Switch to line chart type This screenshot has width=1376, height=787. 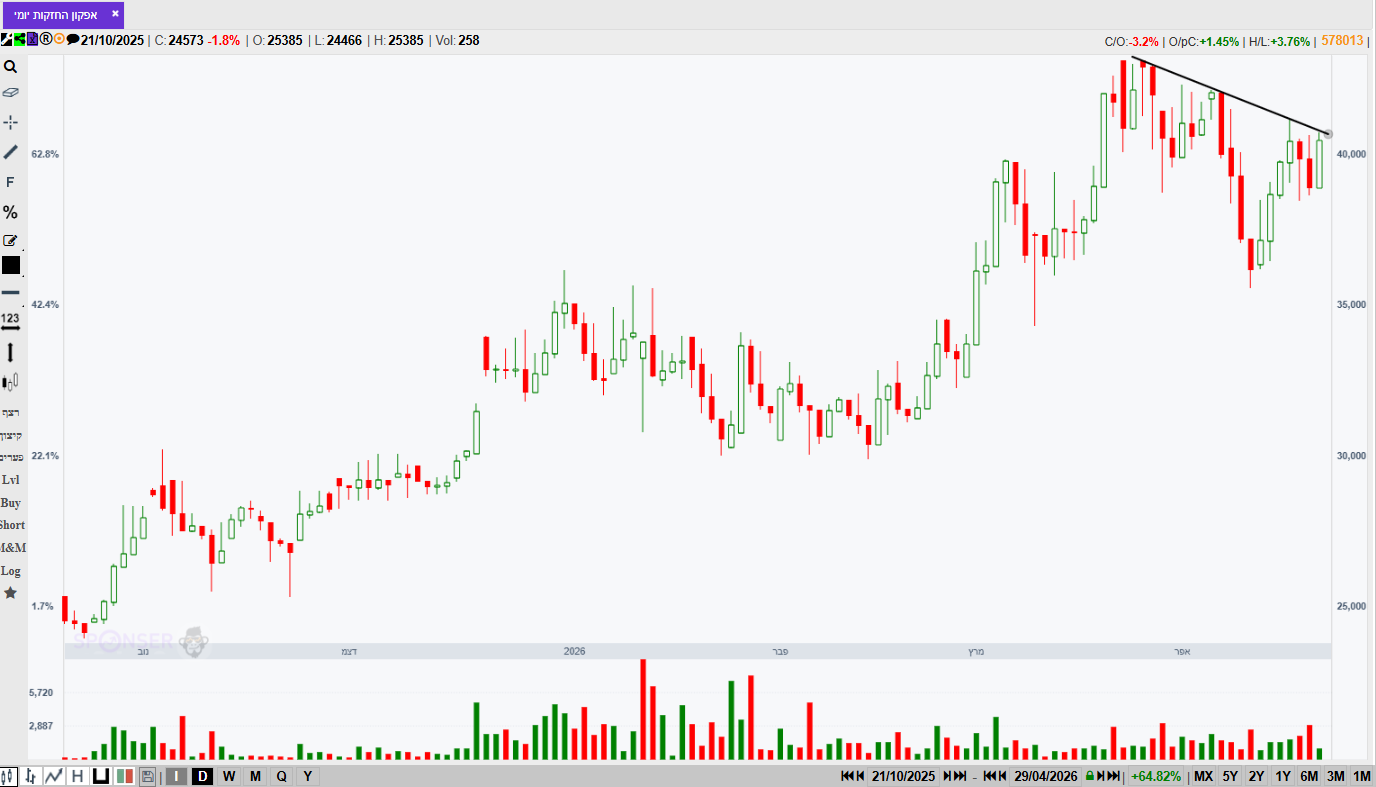coord(54,776)
